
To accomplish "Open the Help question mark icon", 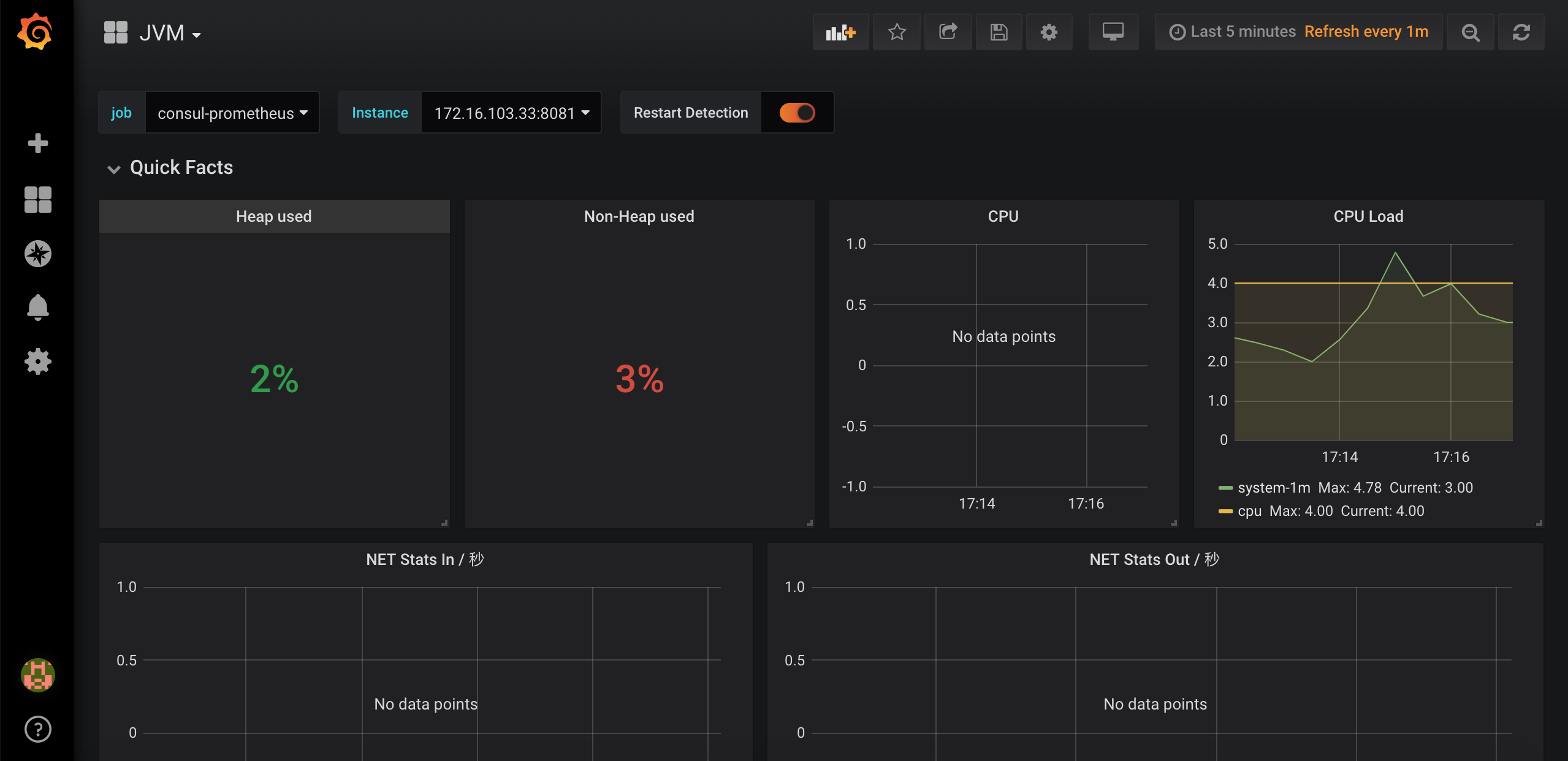I will pyautogui.click(x=37, y=729).
